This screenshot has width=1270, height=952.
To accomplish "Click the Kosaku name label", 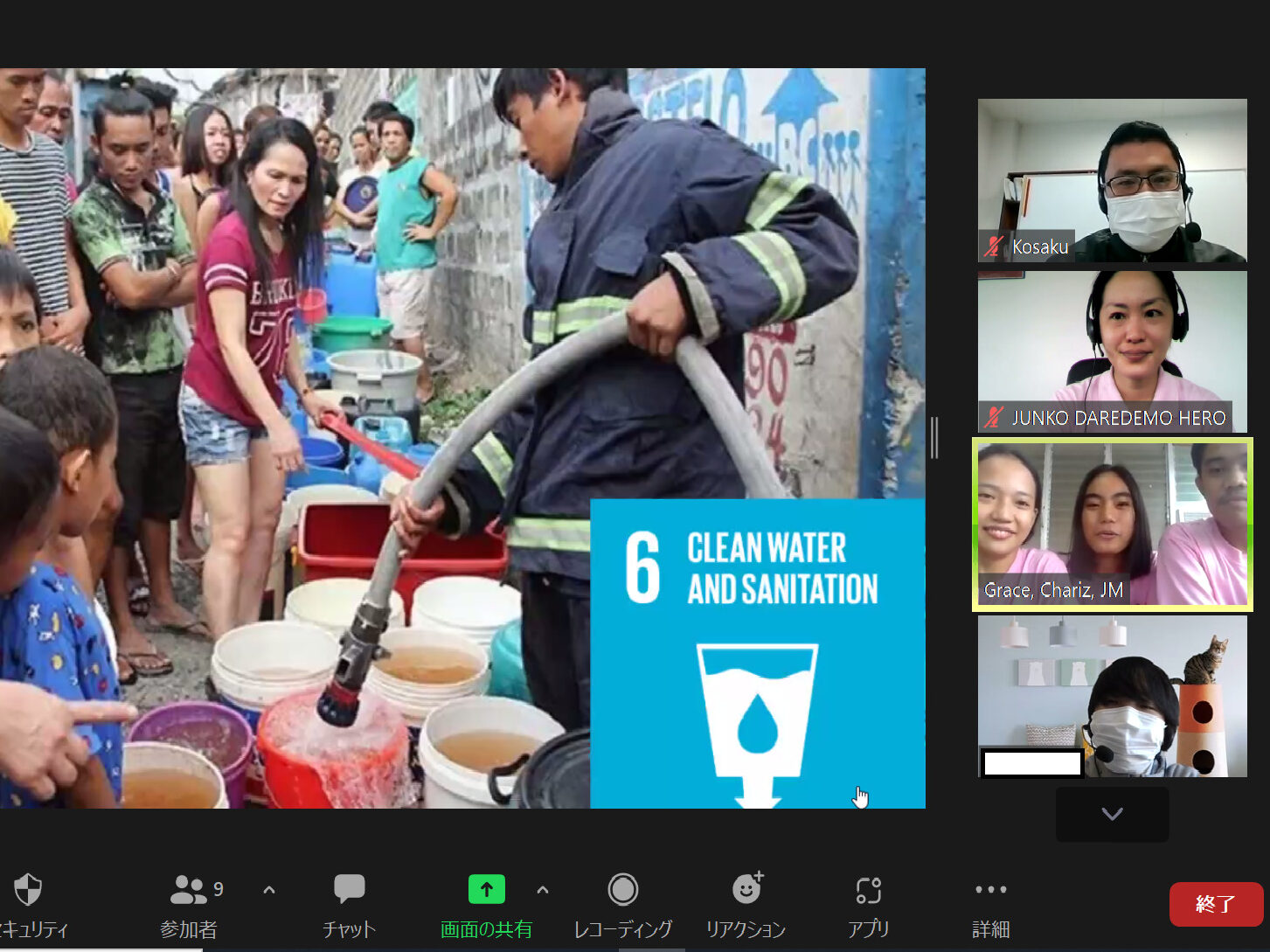I will coord(1040,247).
